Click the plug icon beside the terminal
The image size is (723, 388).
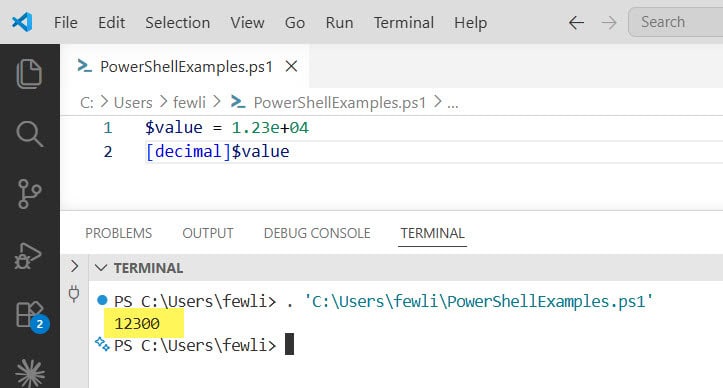tap(74, 293)
